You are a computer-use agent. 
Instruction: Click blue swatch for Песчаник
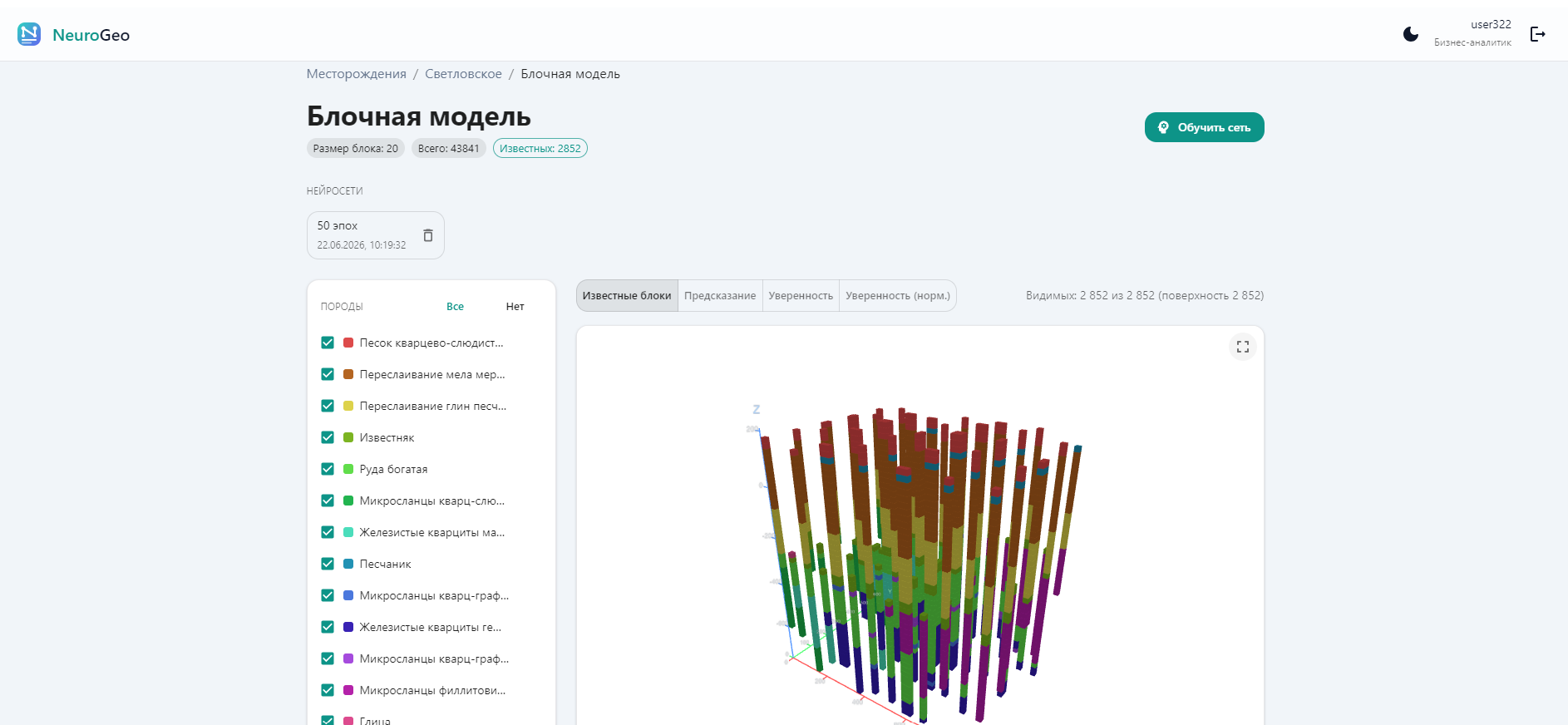[348, 564]
